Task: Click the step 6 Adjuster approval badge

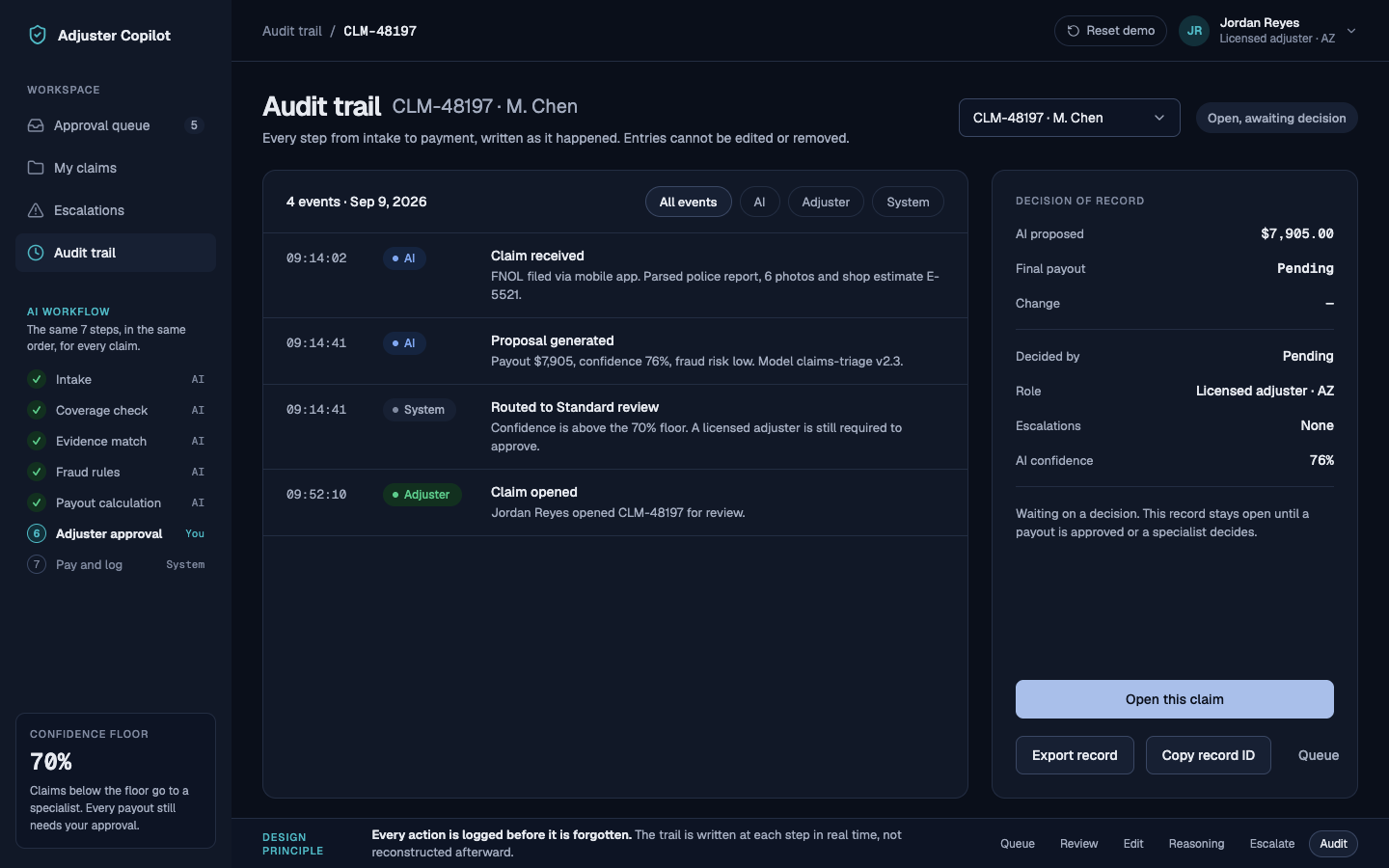Action: tap(37, 533)
